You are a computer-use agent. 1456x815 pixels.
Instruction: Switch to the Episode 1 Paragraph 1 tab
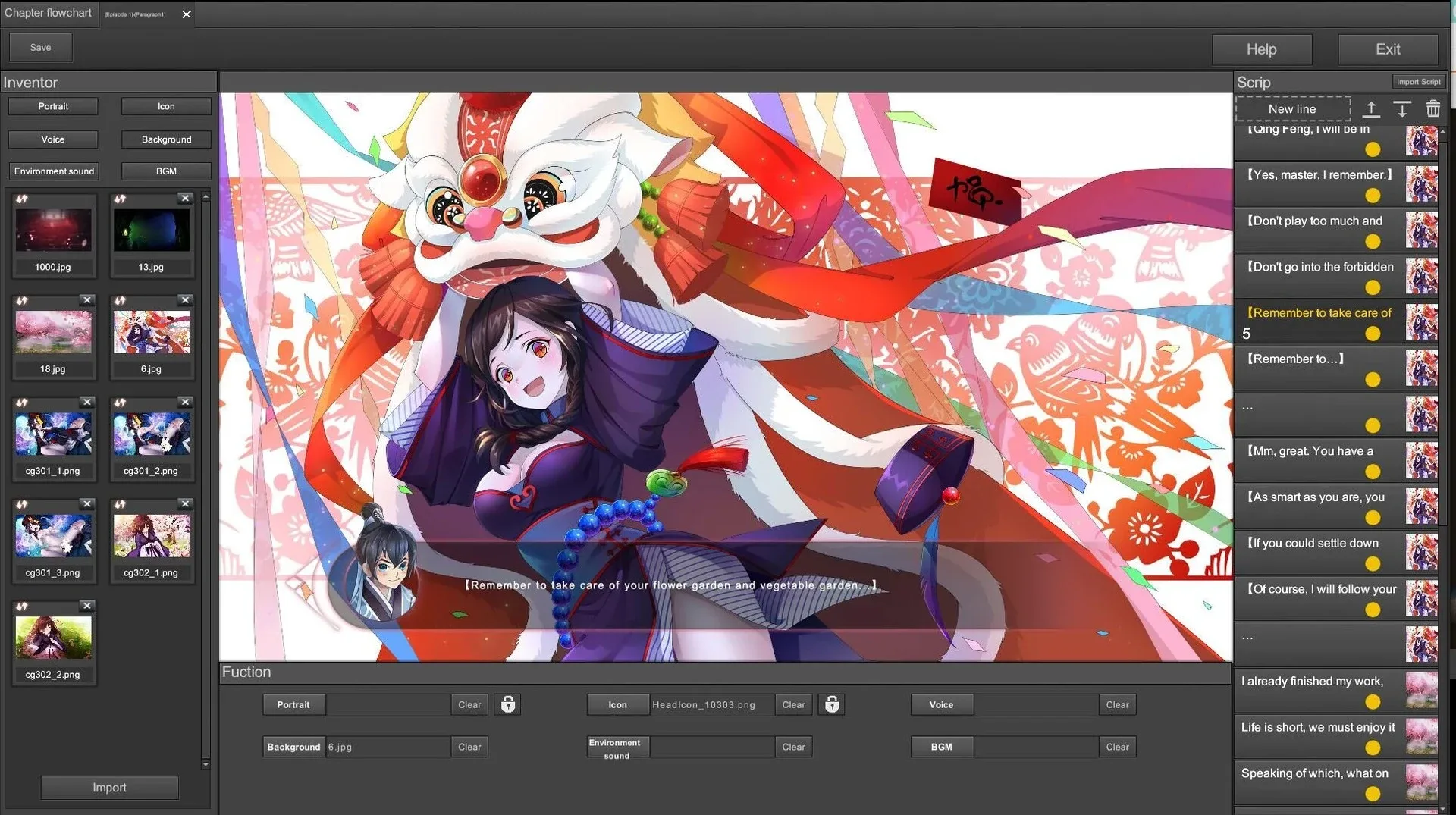(135, 13)
